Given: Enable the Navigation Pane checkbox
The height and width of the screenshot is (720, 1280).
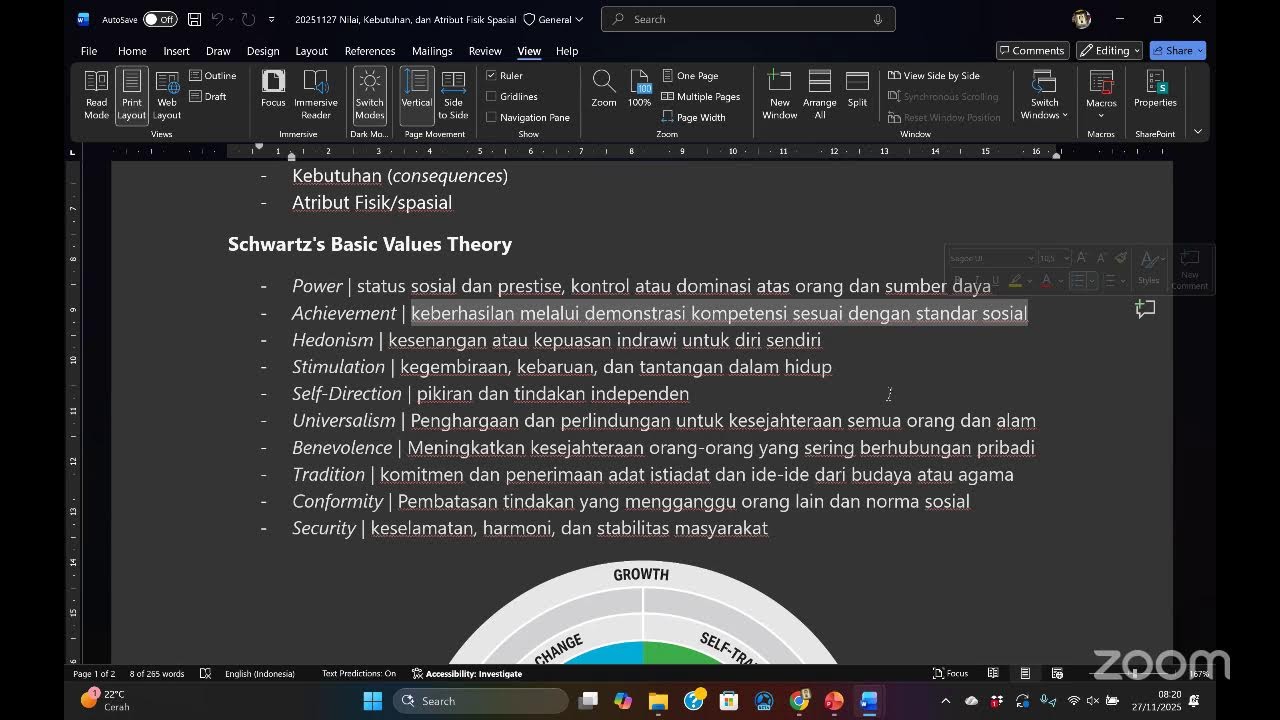Looking at the screenshot, I should click(x=491, y=118).
